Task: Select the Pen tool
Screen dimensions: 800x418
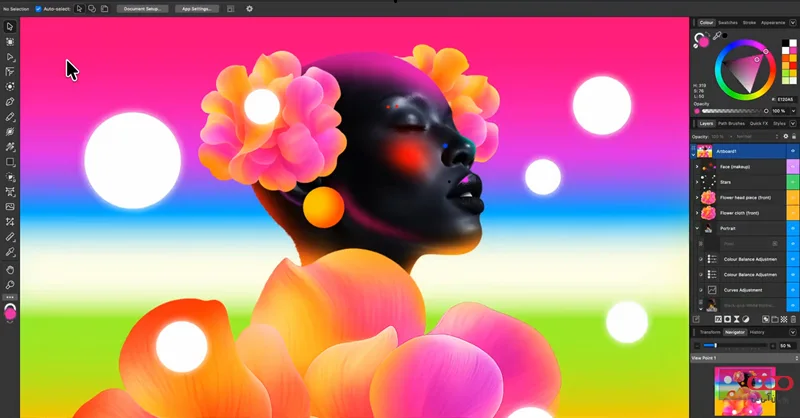Action: coord(10,101)
